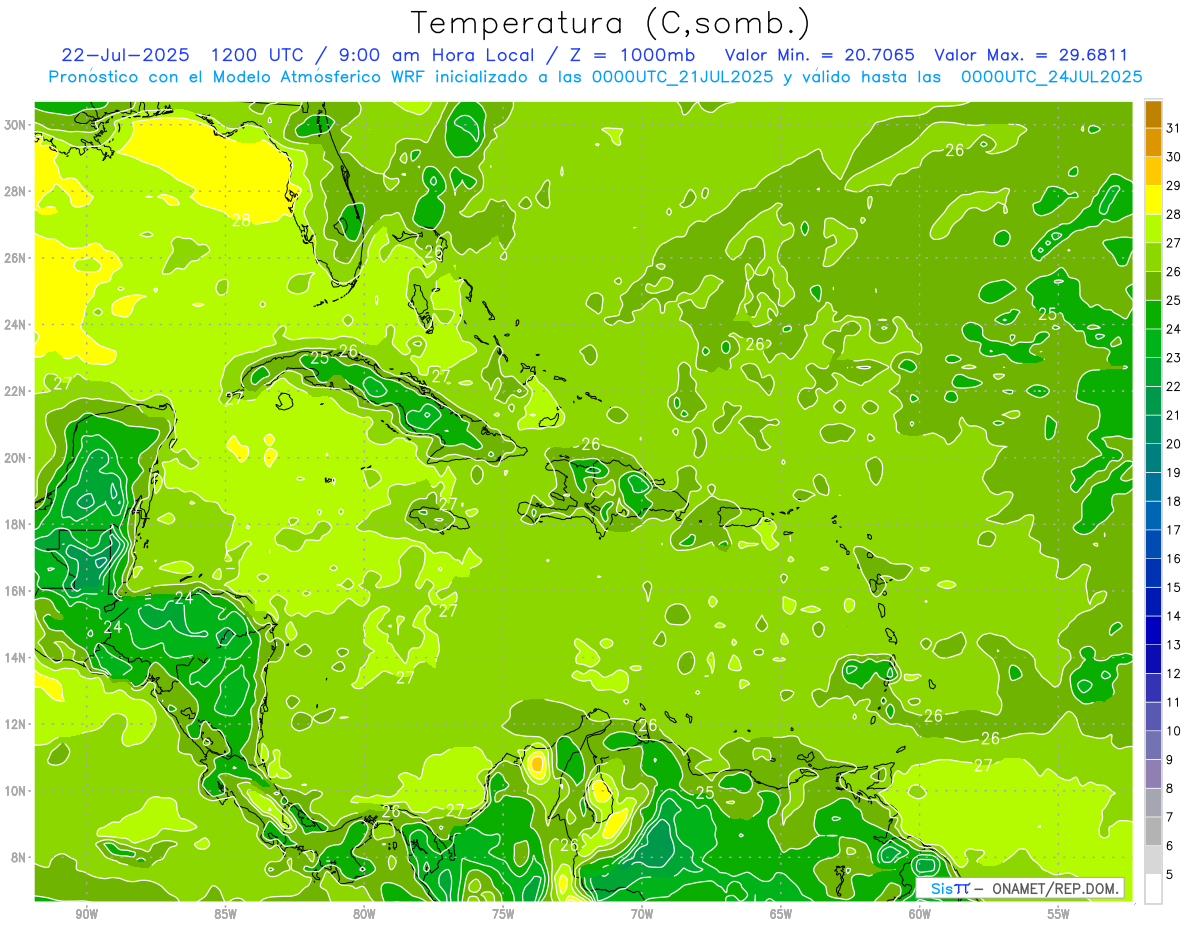This screenshot has height=927, width=1200.
Task: Click the 10N latitude axis label
Action: [15, 790]
